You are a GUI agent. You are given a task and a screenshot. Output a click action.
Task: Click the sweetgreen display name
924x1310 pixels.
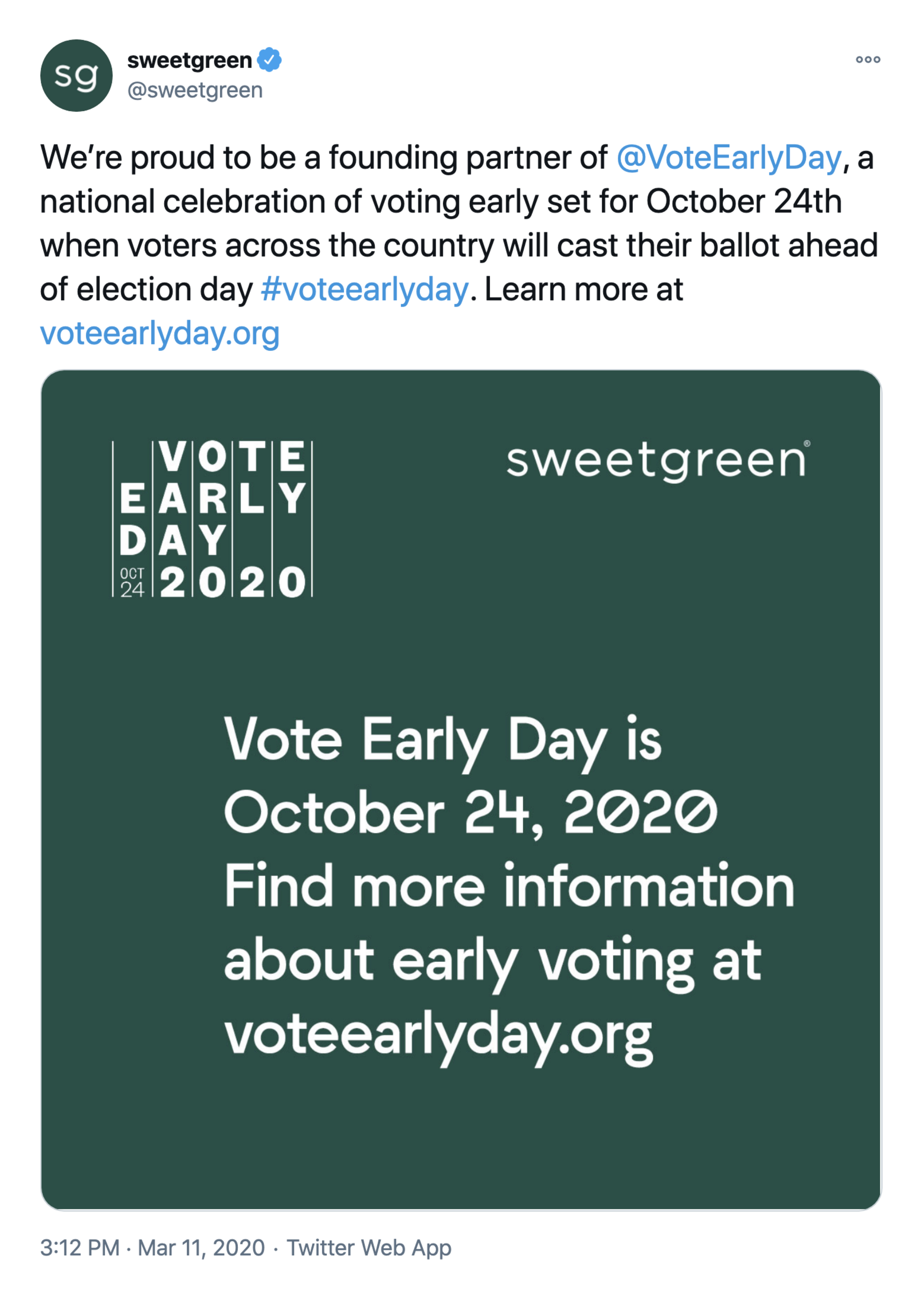(x=189, y=60)
